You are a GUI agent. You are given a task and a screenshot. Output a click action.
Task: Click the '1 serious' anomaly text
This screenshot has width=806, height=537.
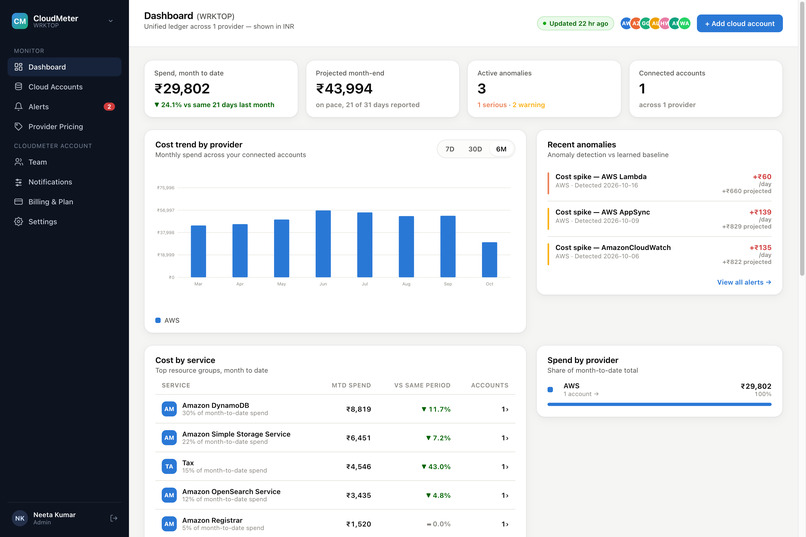tap(492, 105)
